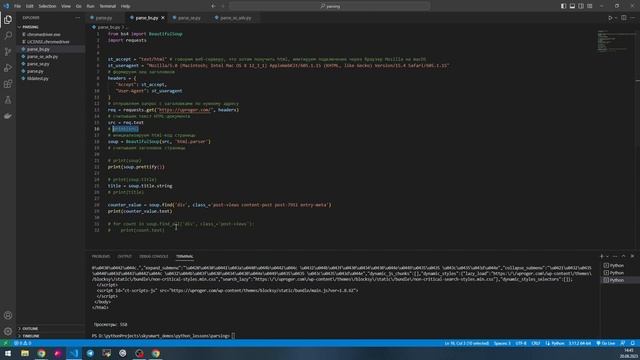
Task: Open File Explorer from the taskbar
Action: pyautogui.click(x=25, y=353)
